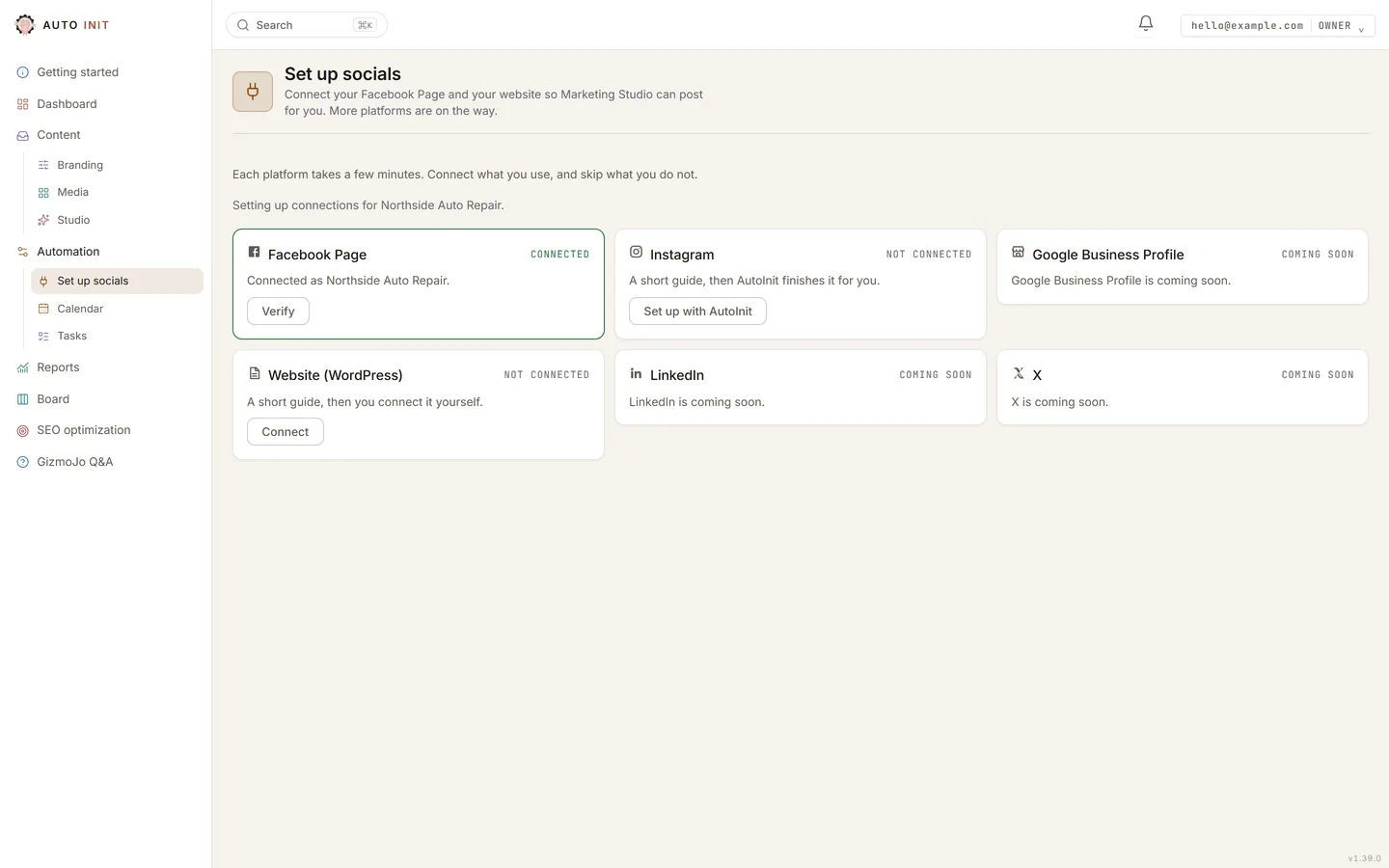Click the Tasks checklist icon
This screenshot has width=1389, height=868.
point(43,337)
